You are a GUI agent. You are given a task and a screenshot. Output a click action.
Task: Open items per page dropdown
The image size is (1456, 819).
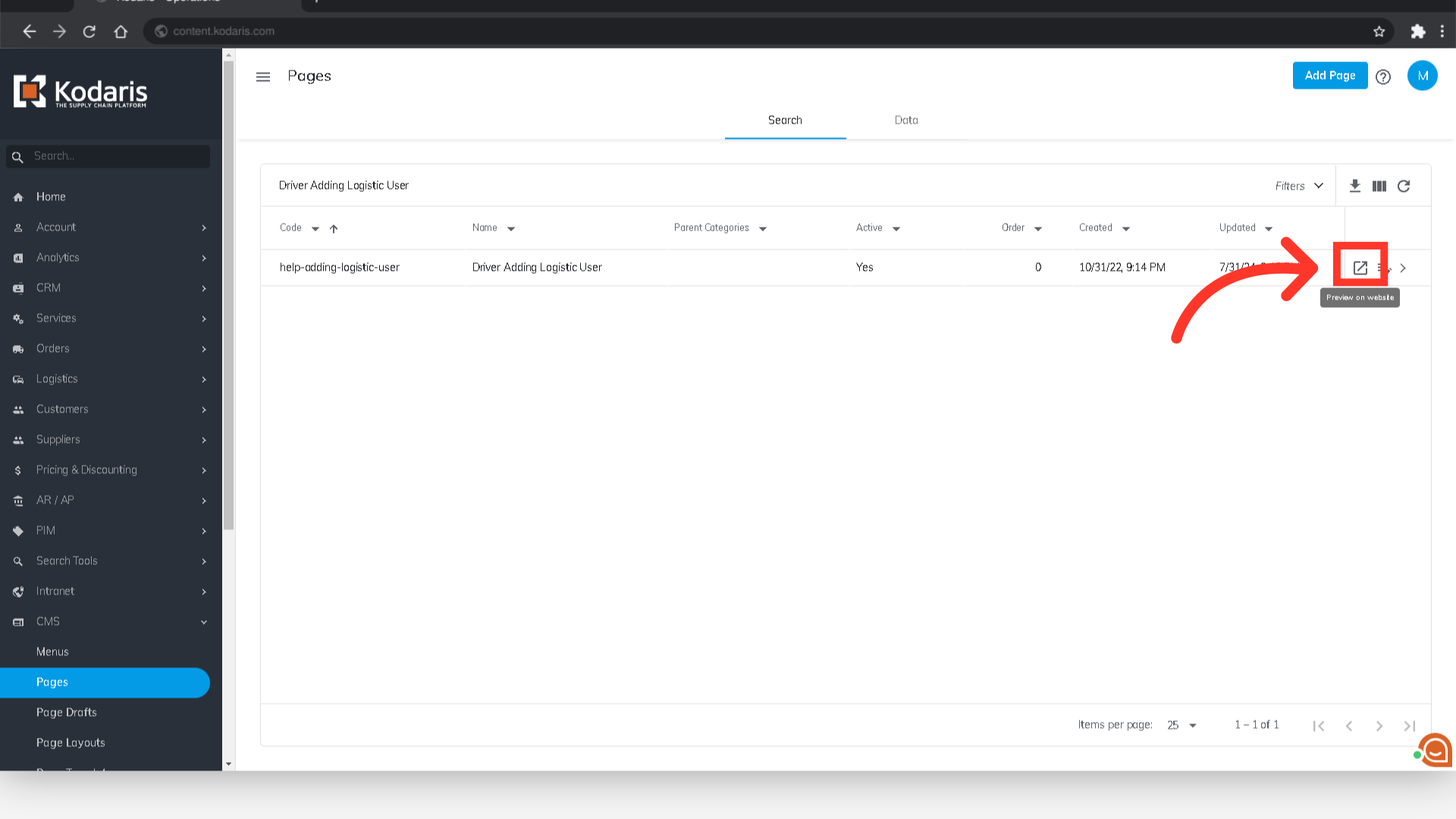[x=1181, y=725]
